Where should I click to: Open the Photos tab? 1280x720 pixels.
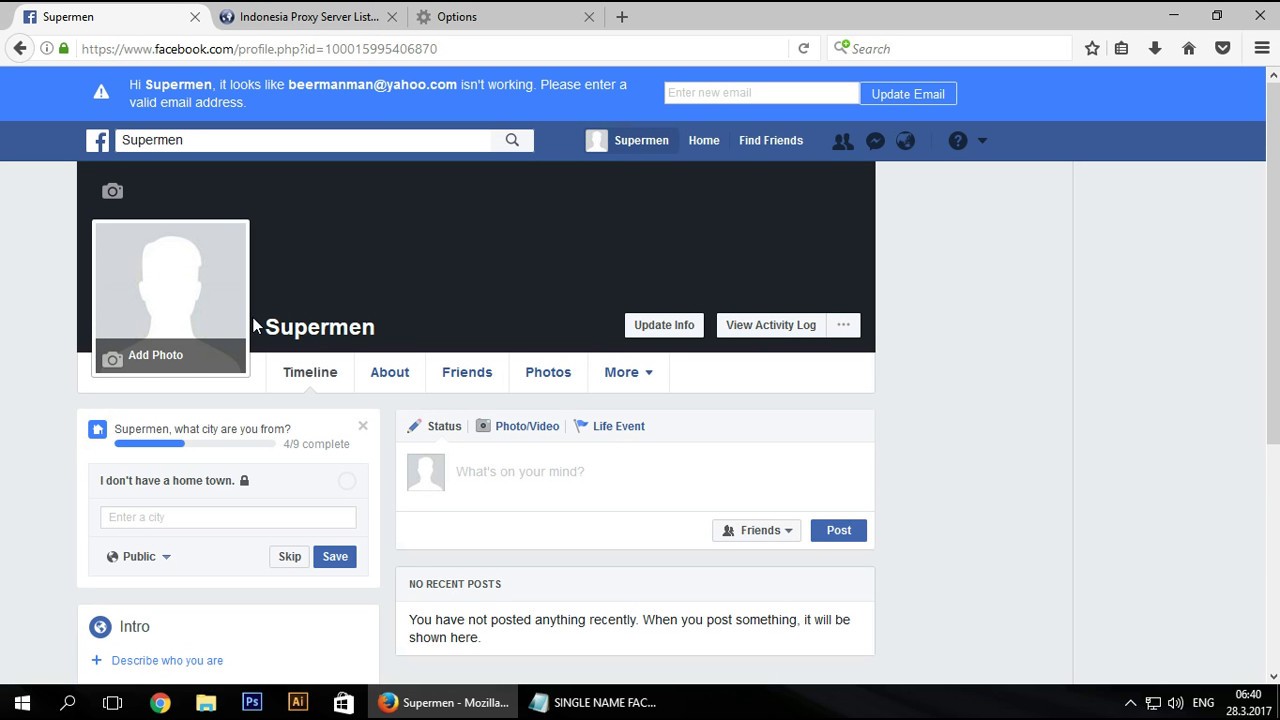(x=548, y=372)
